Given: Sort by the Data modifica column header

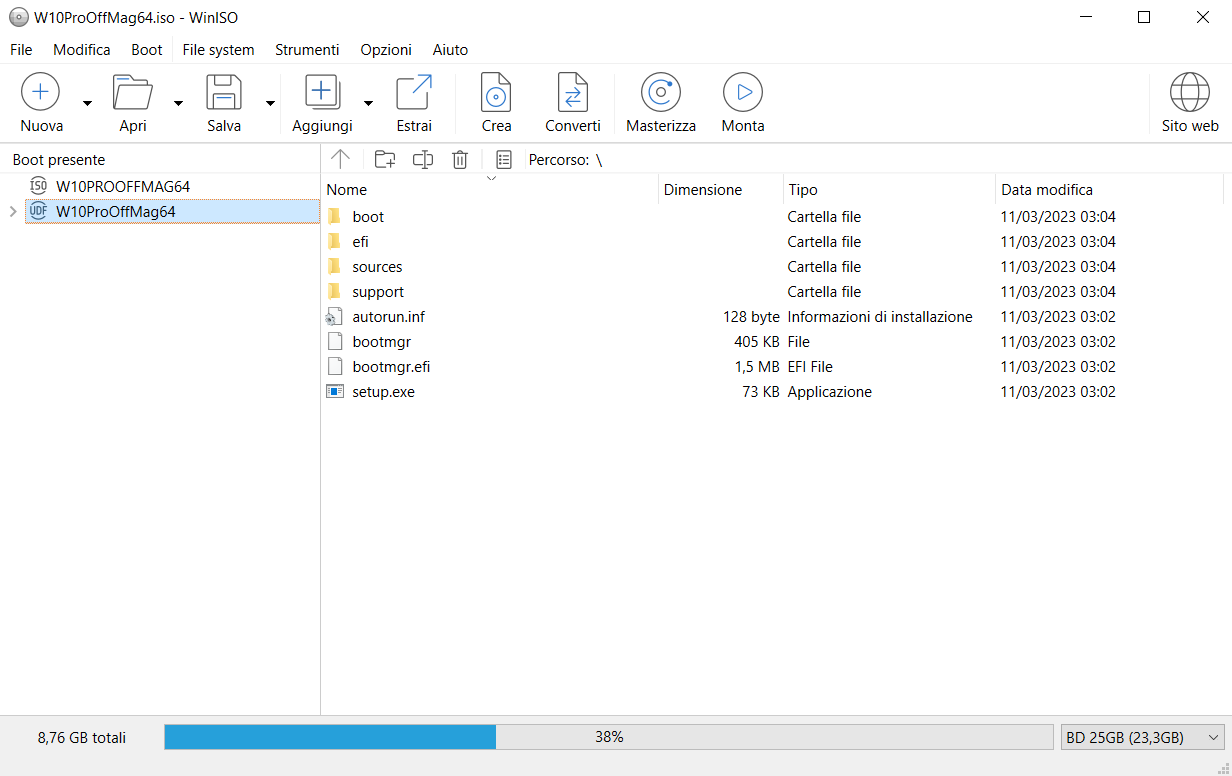Looking at the screenshot, I should click(x=1110, y=189).
